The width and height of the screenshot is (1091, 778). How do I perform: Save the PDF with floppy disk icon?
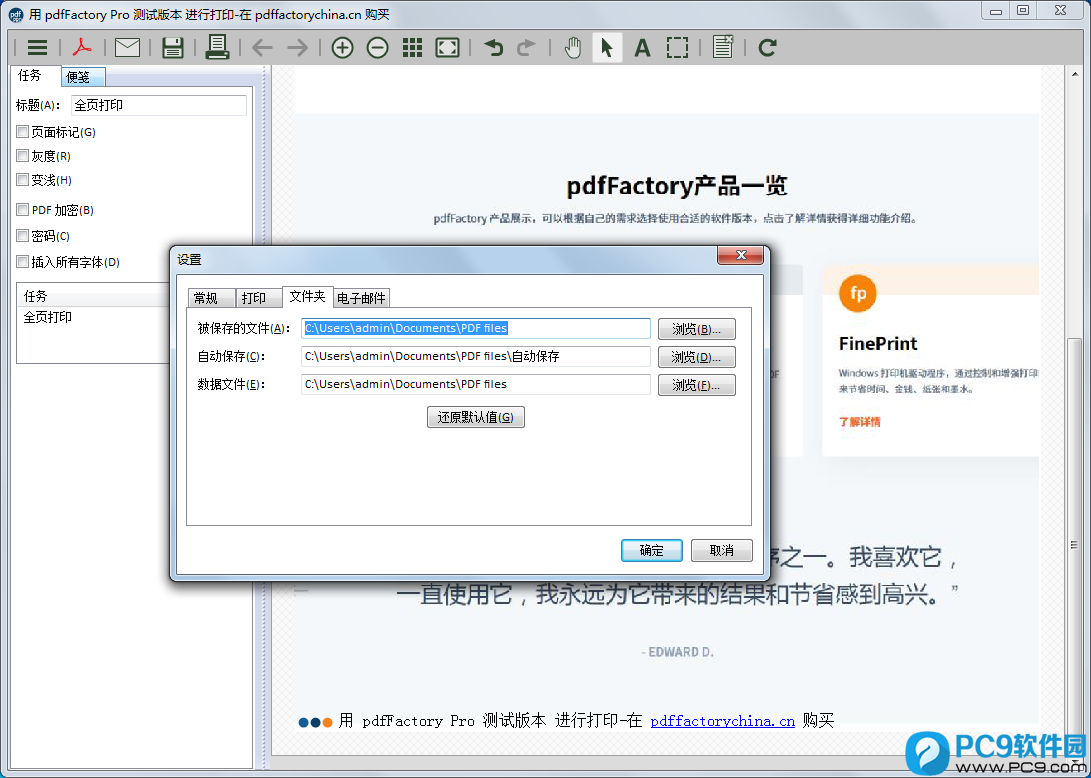click(172, 47)
